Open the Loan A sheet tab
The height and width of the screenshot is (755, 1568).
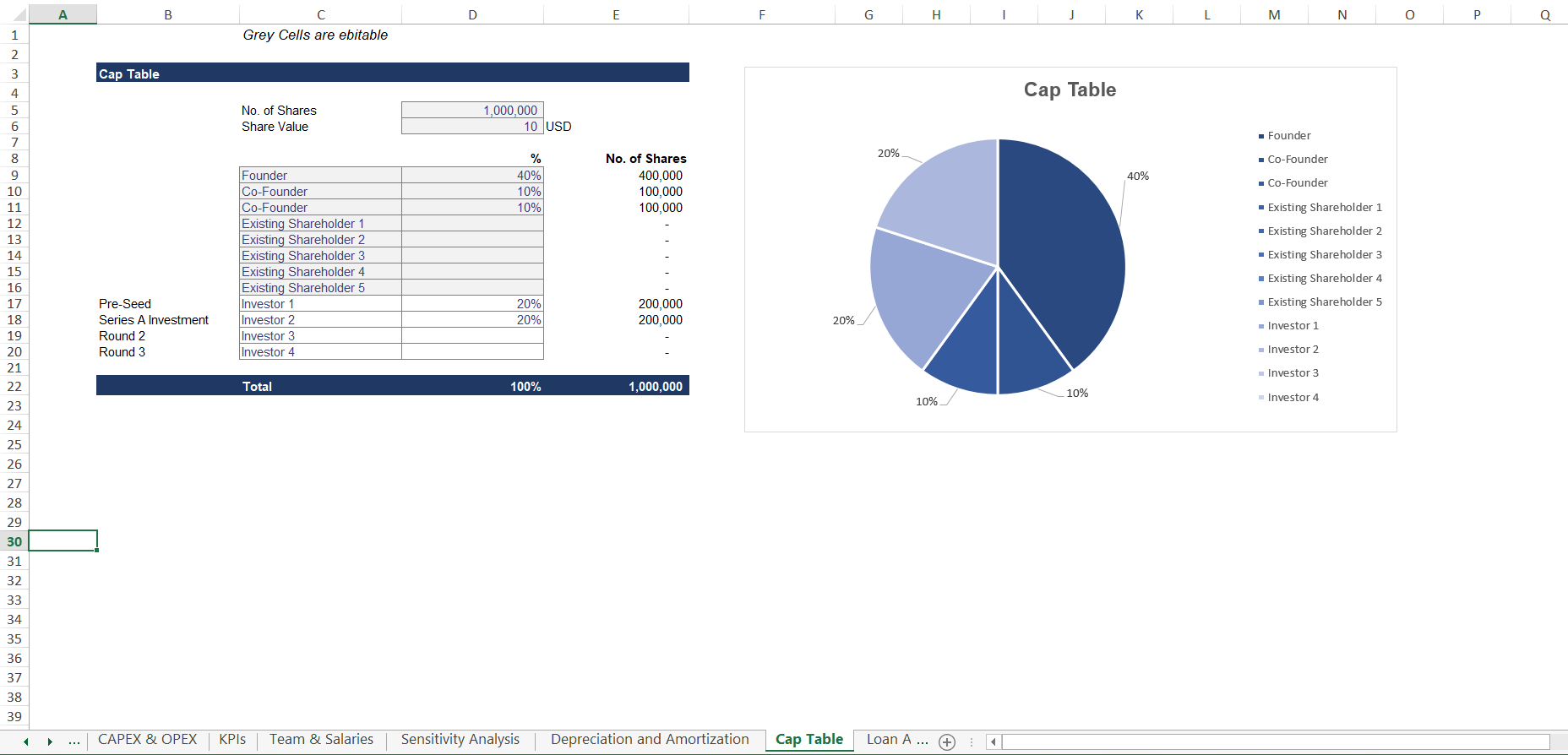pos(896,740)
